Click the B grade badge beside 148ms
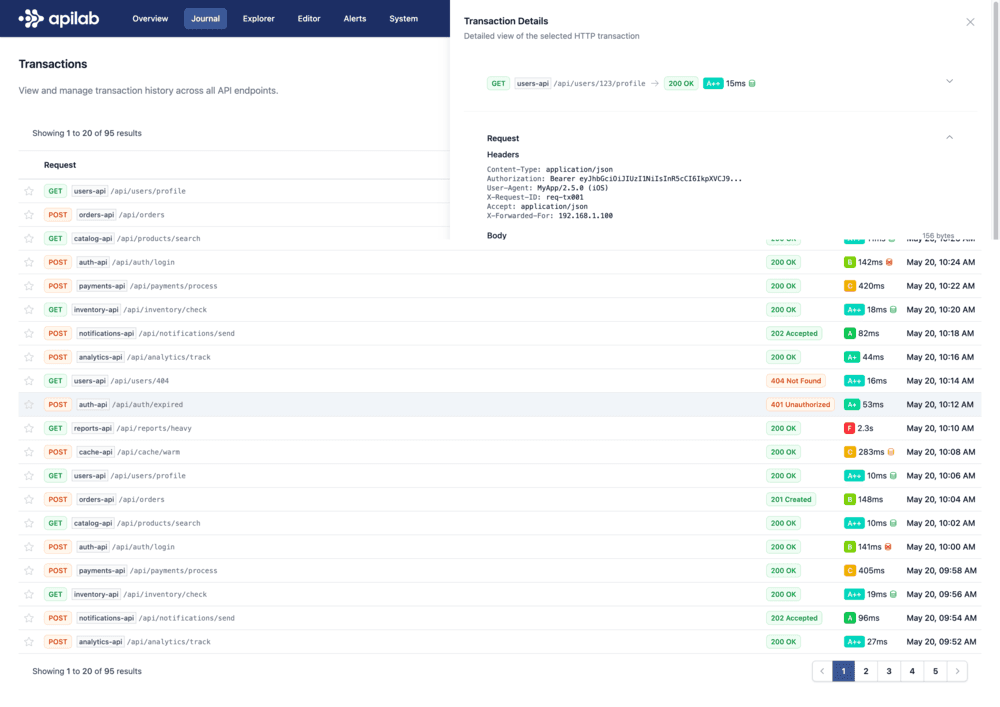This screenshot has width=1000, height=707. pos(849,499)
